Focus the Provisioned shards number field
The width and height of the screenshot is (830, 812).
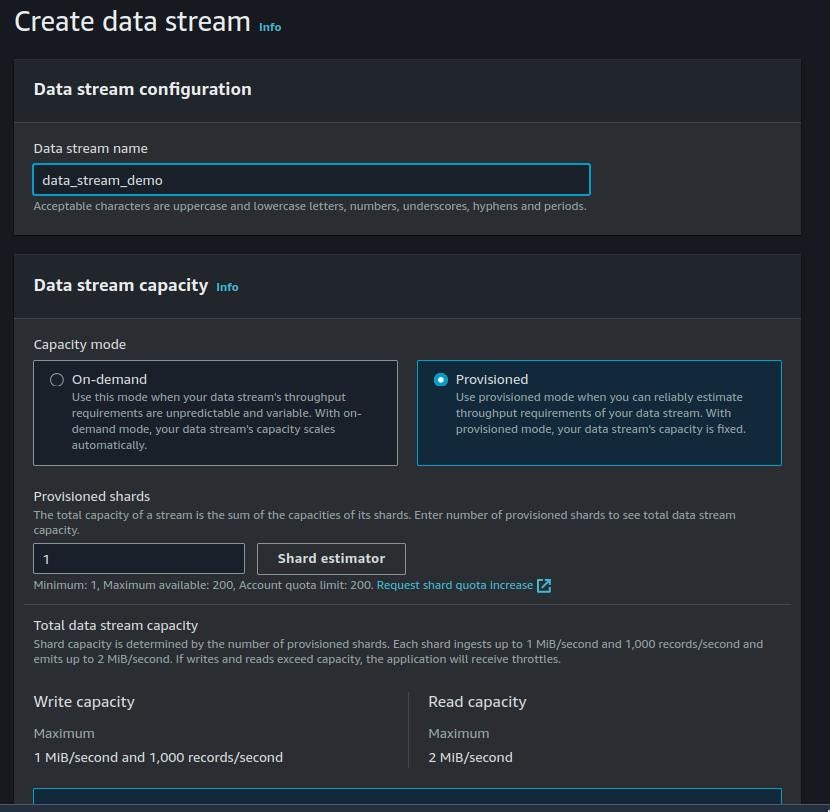pyautogui.click(x=139, y=558)
